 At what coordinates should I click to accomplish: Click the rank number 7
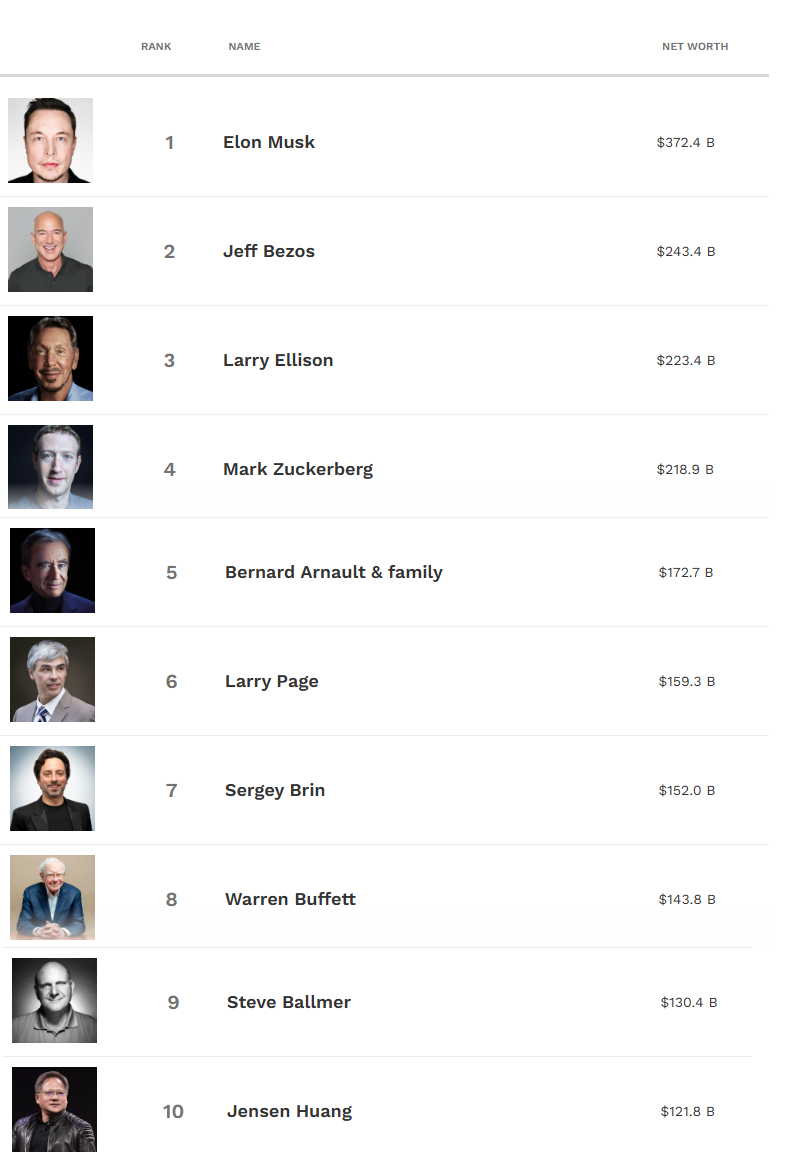pos(171,790)
